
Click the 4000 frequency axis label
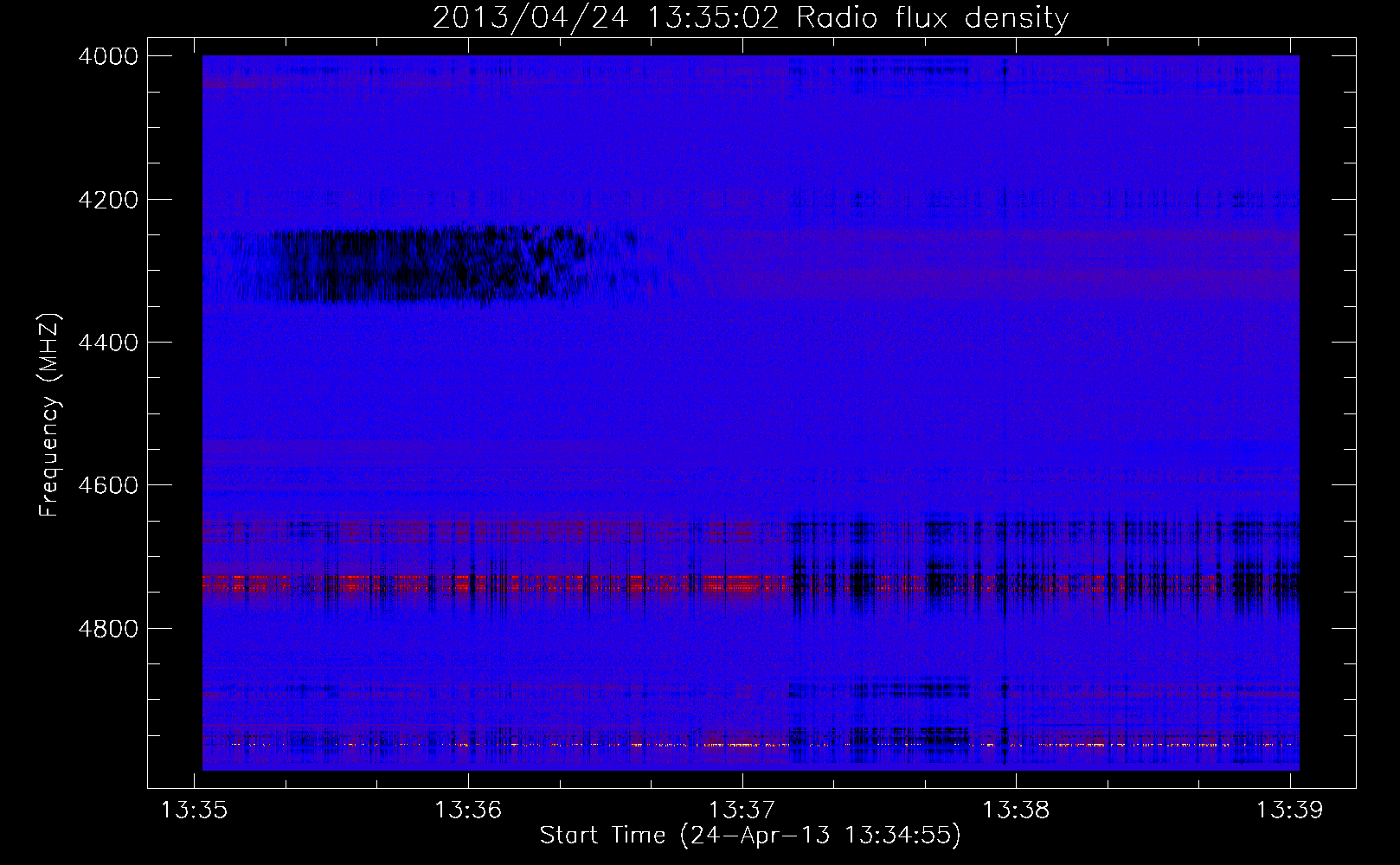click(x=108, y=56)
